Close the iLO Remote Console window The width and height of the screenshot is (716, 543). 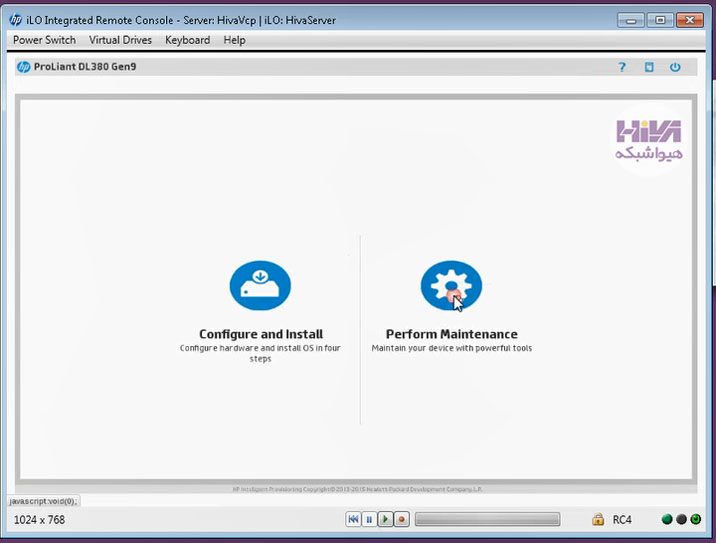point(690,20)
